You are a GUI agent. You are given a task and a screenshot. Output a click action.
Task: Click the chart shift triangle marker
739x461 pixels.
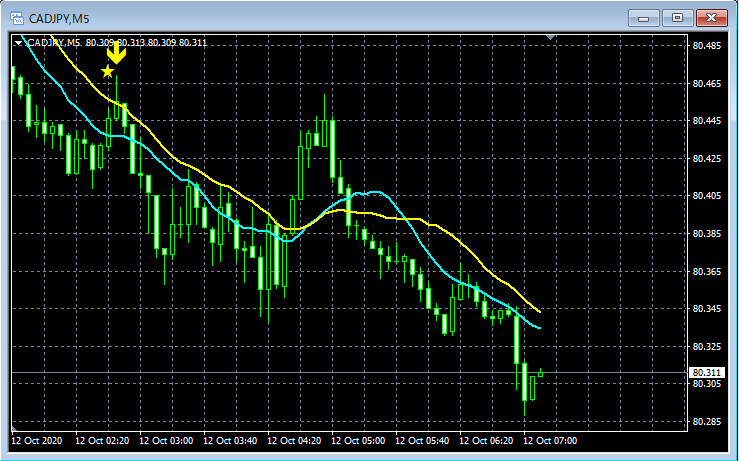click(550, 37)
